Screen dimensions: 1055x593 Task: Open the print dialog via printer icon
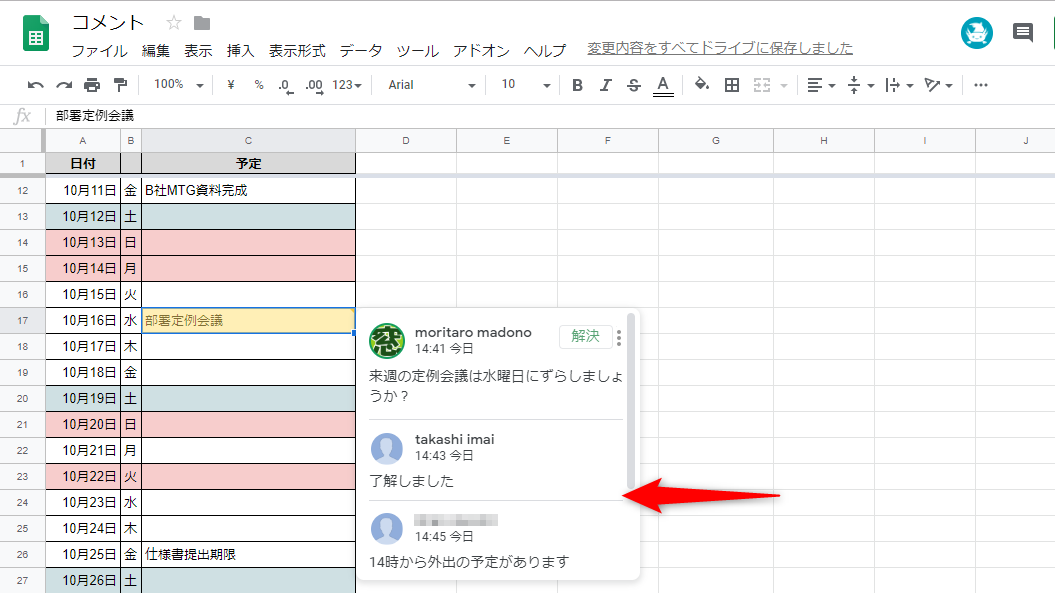tap(90, 85)
